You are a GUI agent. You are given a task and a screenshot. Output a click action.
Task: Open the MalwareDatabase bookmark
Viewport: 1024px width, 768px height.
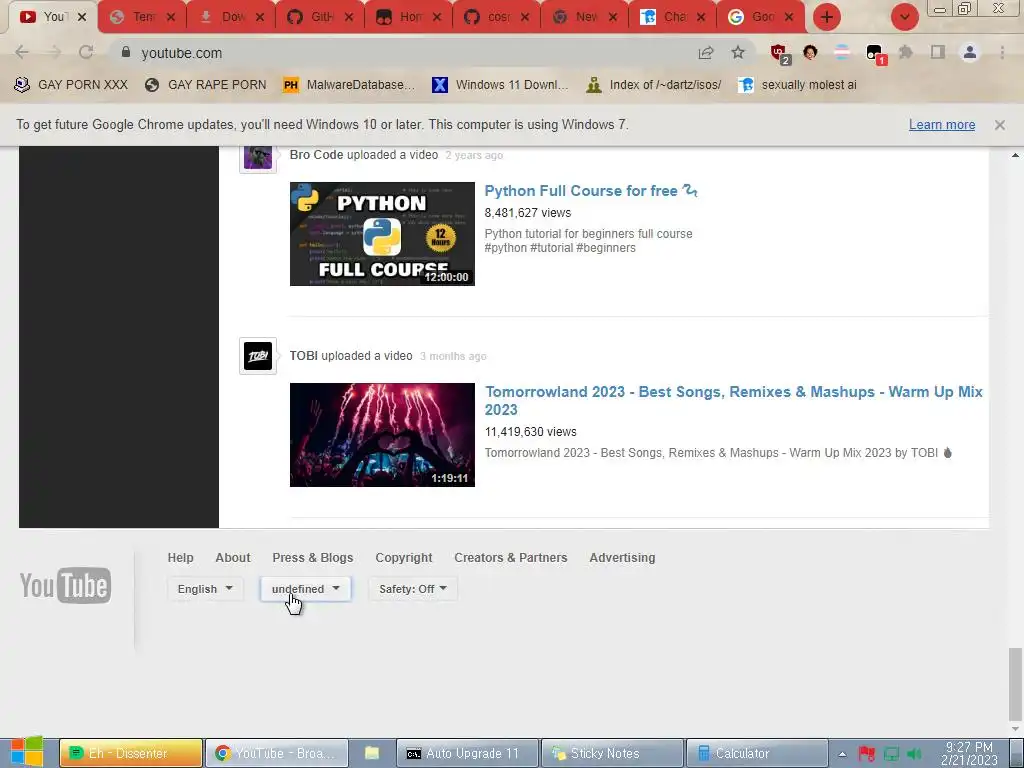coord(349,85)
